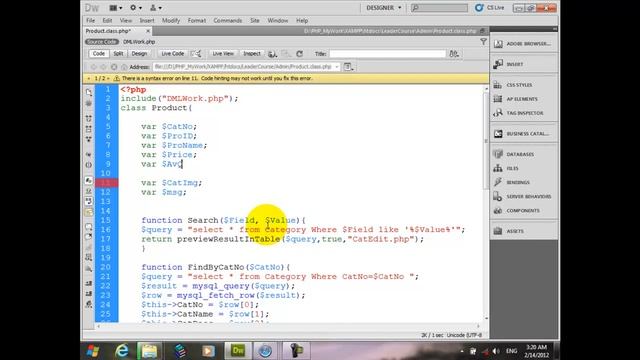Show the Code Navigator from coding toolbar

point(89,103)
